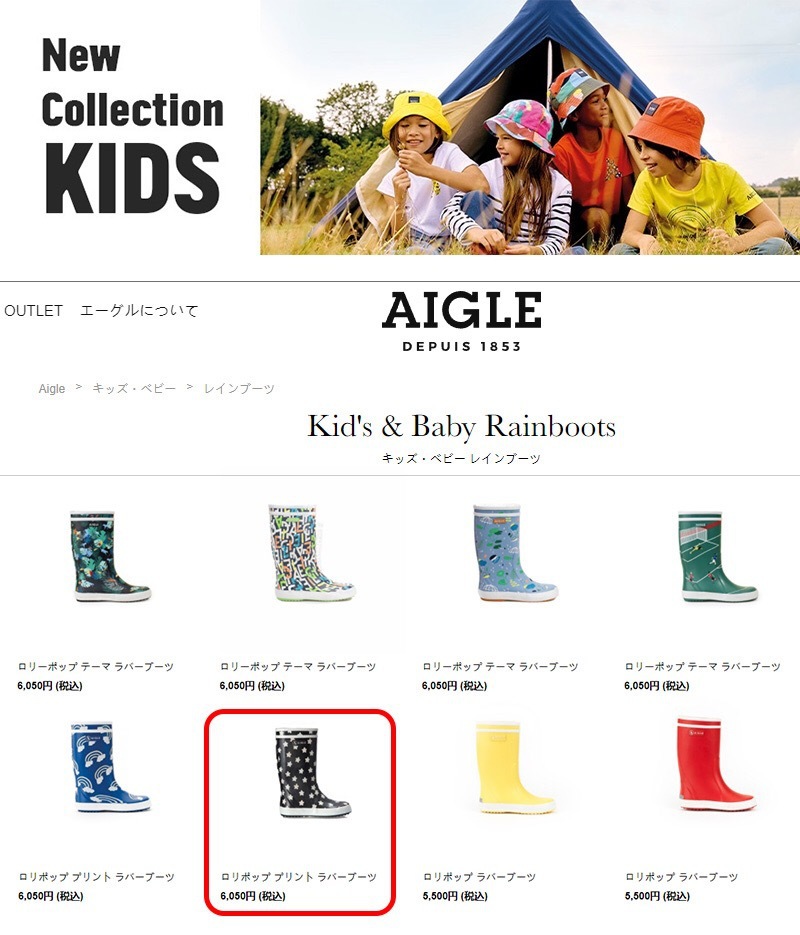View the navy star-print boot image
Viewport: 800px width, 935px height.
(x=313, y=772)
